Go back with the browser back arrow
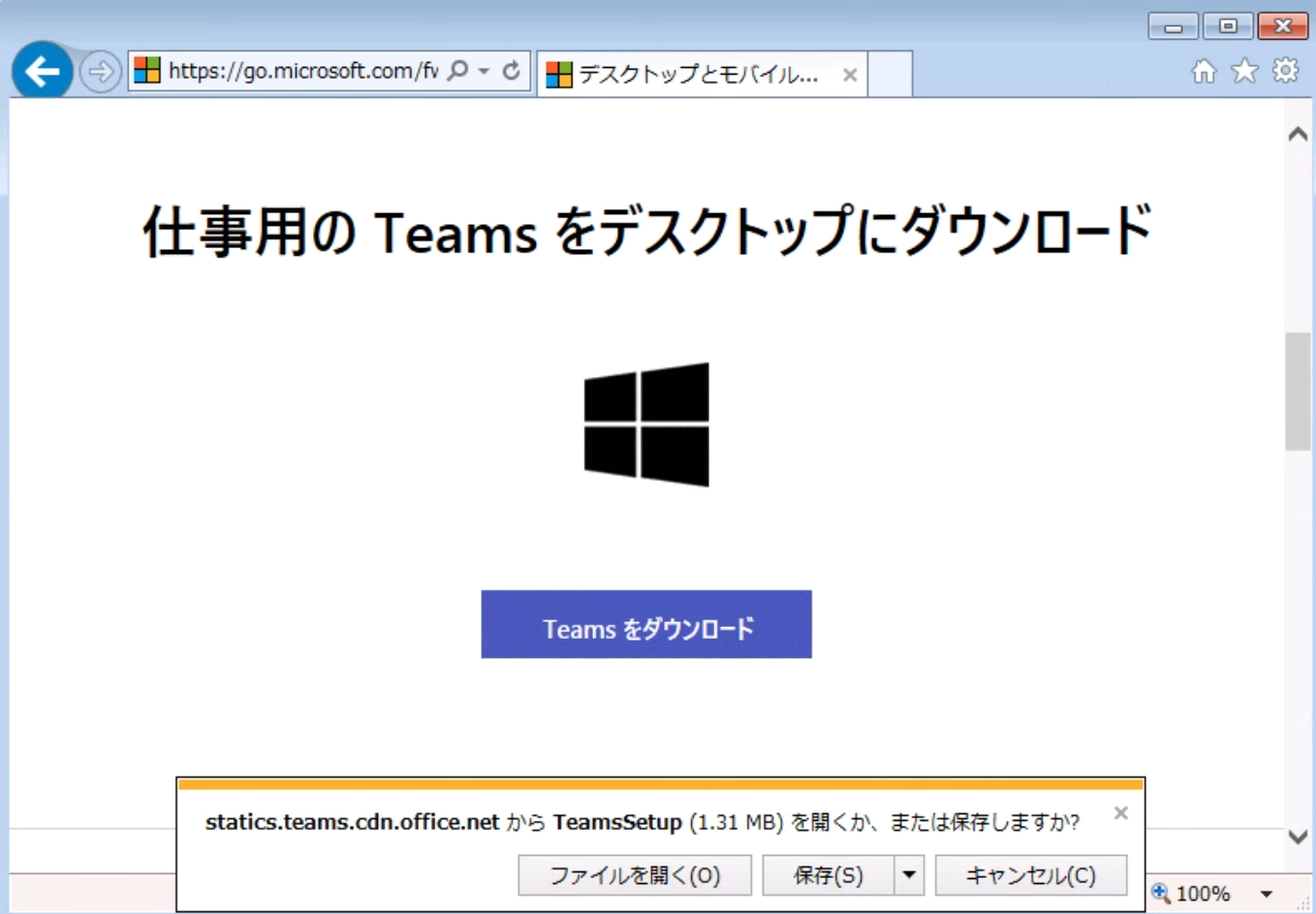The height and width of the screenshot is (914, 1316). (42, 71)
